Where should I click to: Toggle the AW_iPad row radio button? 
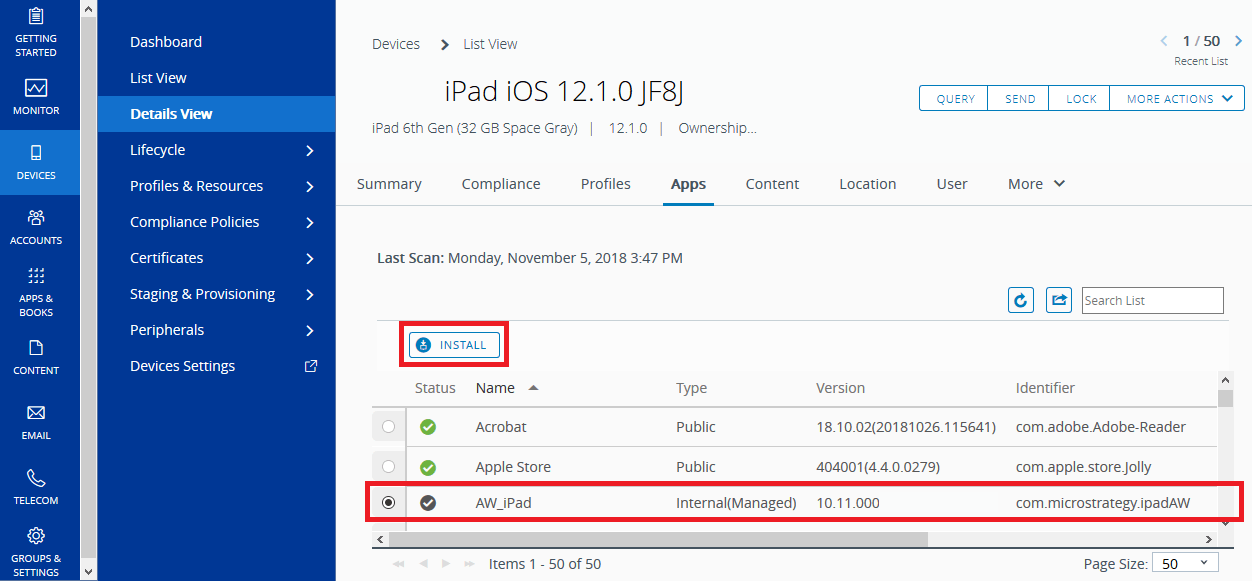pos(388,503)
